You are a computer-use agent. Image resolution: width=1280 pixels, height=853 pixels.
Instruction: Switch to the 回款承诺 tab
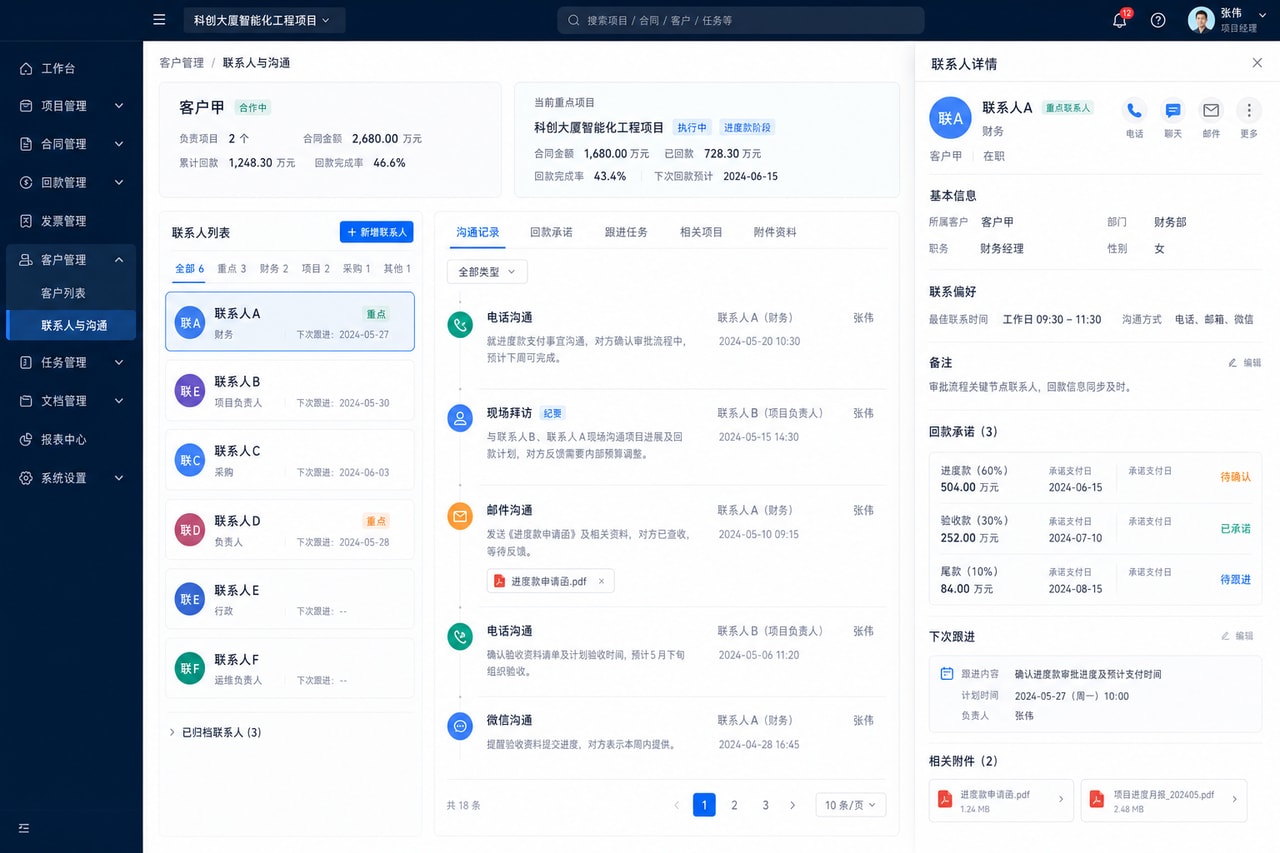[551, 232]
